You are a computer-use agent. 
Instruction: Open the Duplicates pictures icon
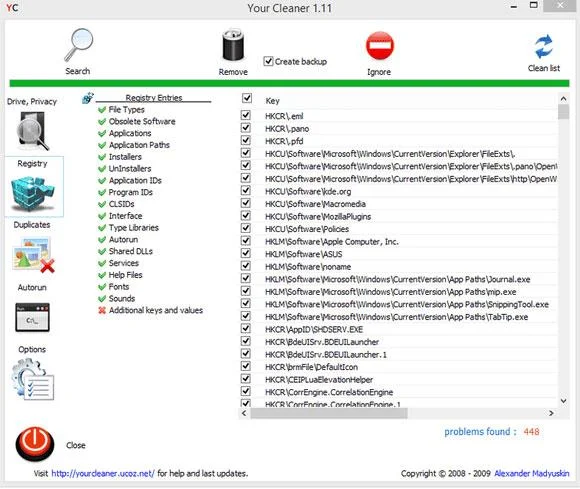pos(33,255)
